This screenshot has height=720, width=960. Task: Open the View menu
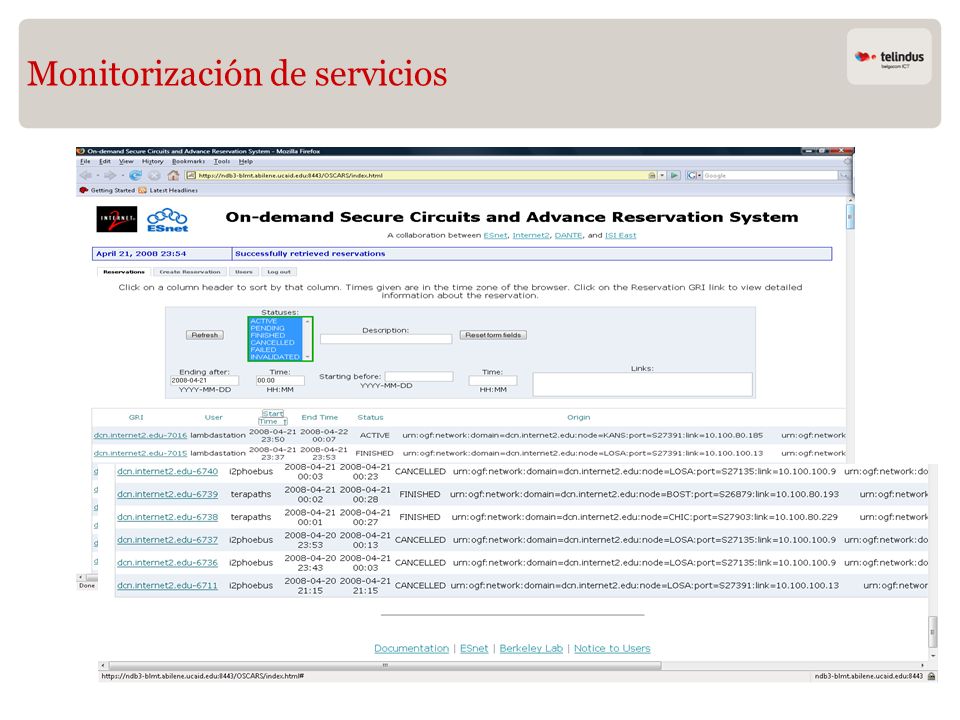126,162
